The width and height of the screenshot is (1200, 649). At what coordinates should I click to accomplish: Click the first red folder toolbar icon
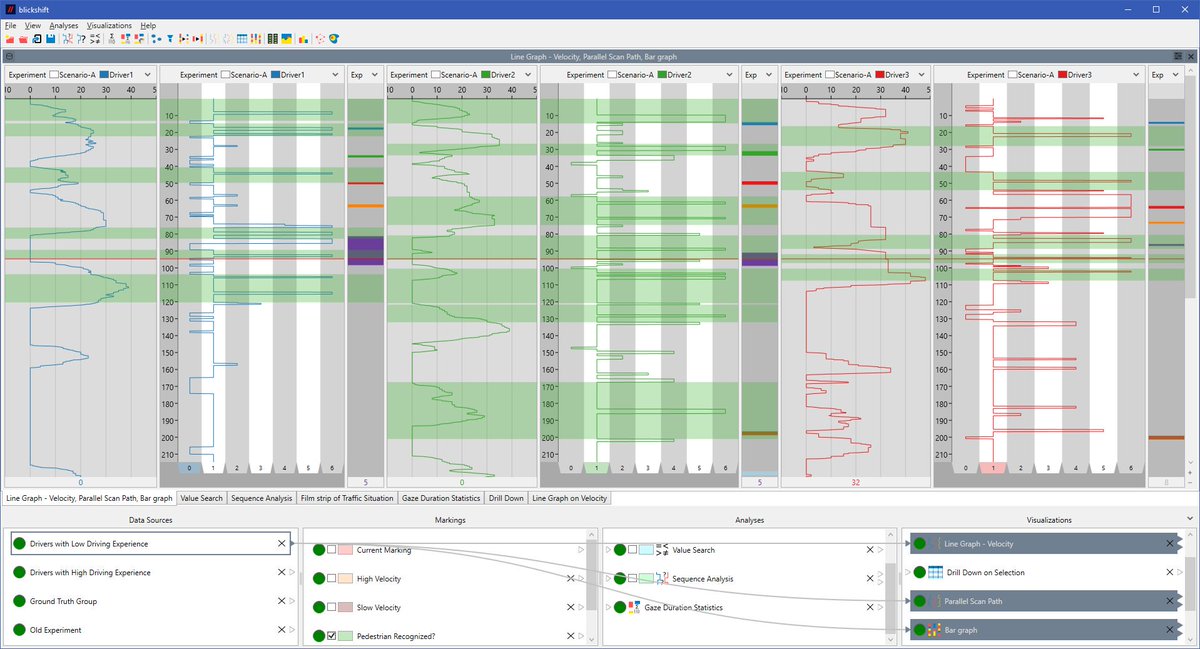[10, 39]
